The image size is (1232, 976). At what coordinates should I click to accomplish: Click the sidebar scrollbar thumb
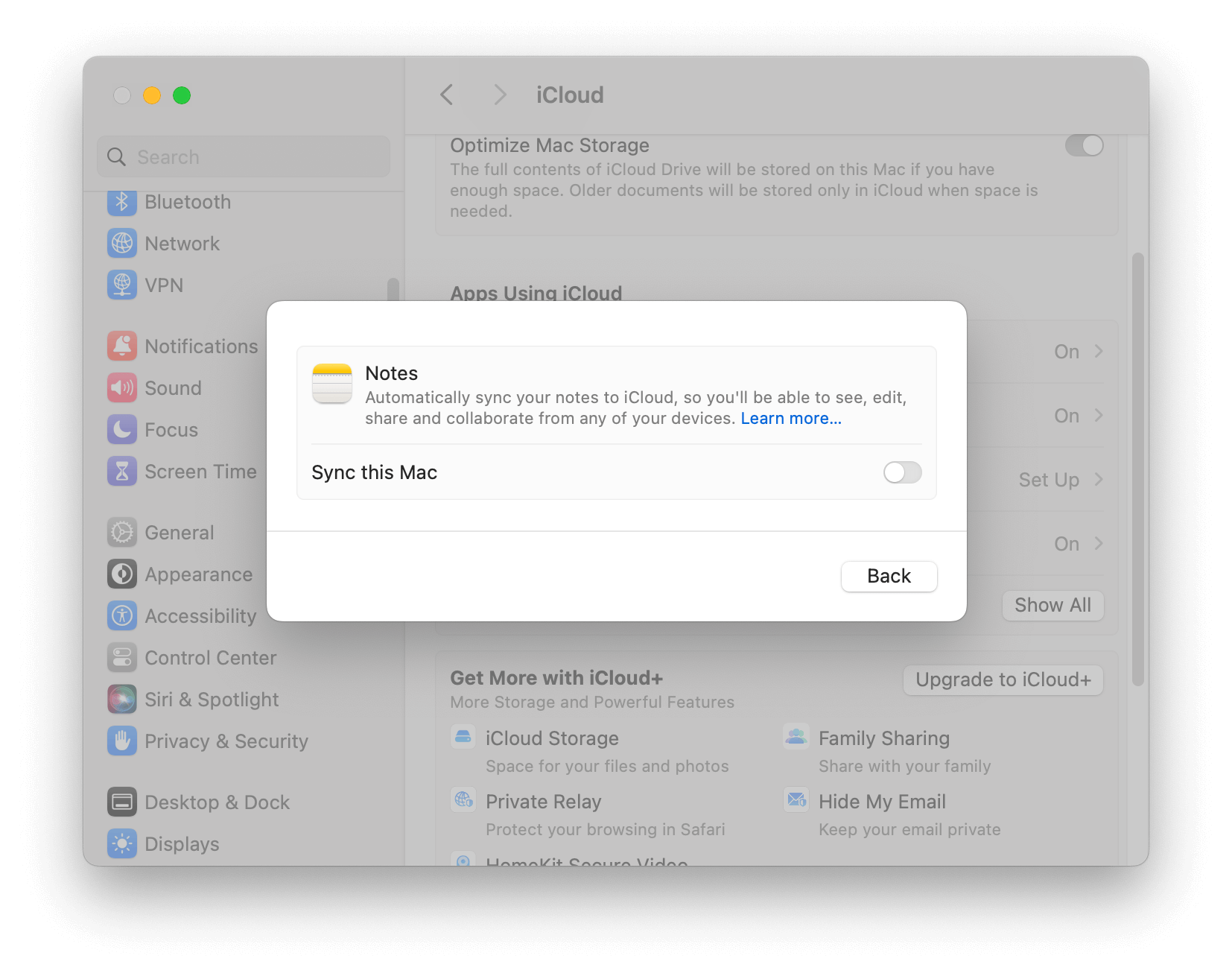(393, 290)
